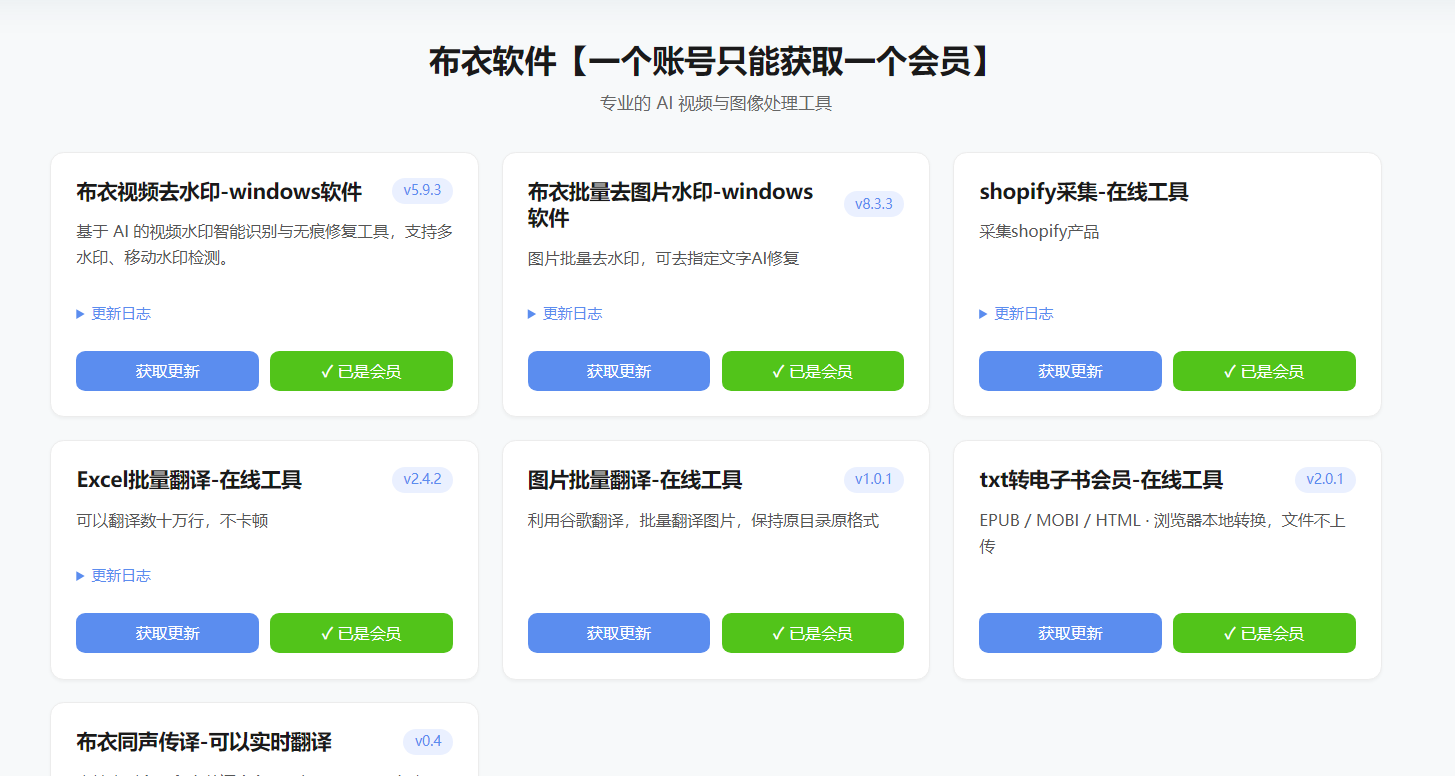Expand 更新日志 under 布衣视频去水印
The width and height of the screenshot is (1455, 776).
[x=114, y=314]
